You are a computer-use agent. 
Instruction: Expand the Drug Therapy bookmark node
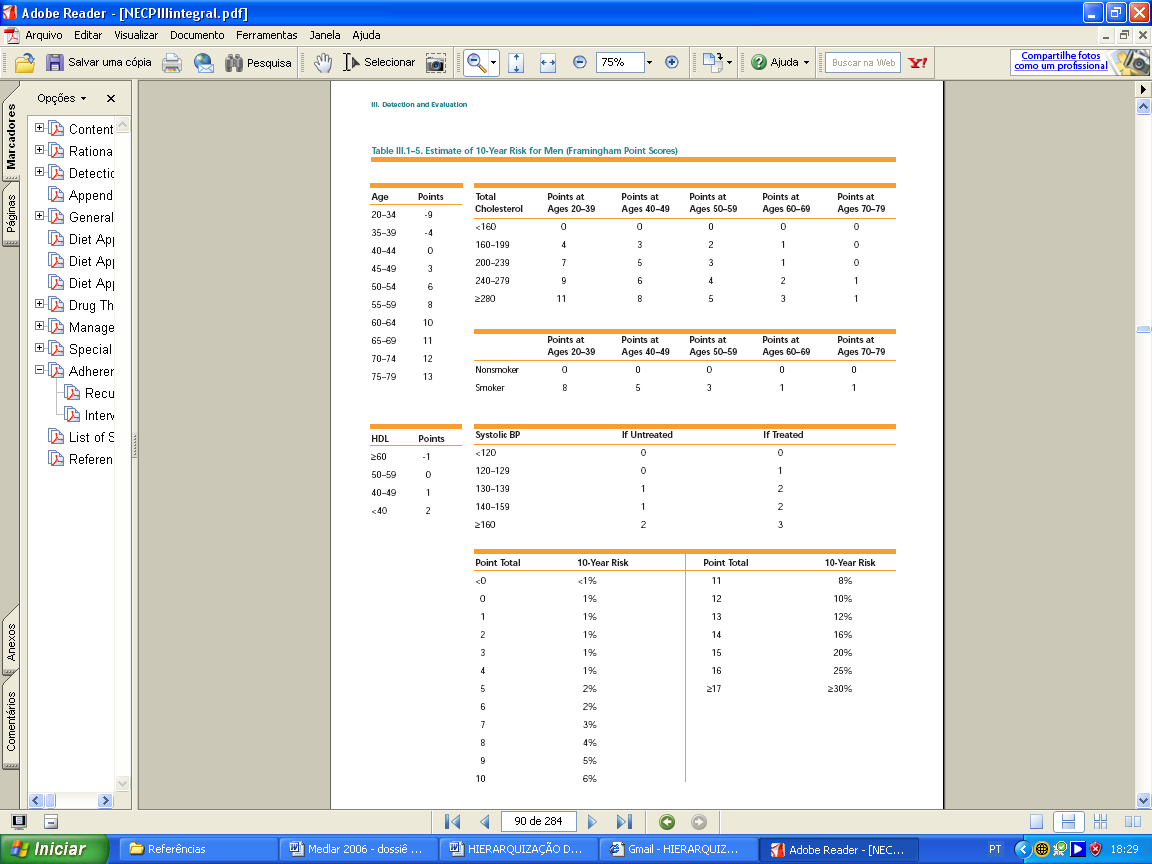pos(40,305)
